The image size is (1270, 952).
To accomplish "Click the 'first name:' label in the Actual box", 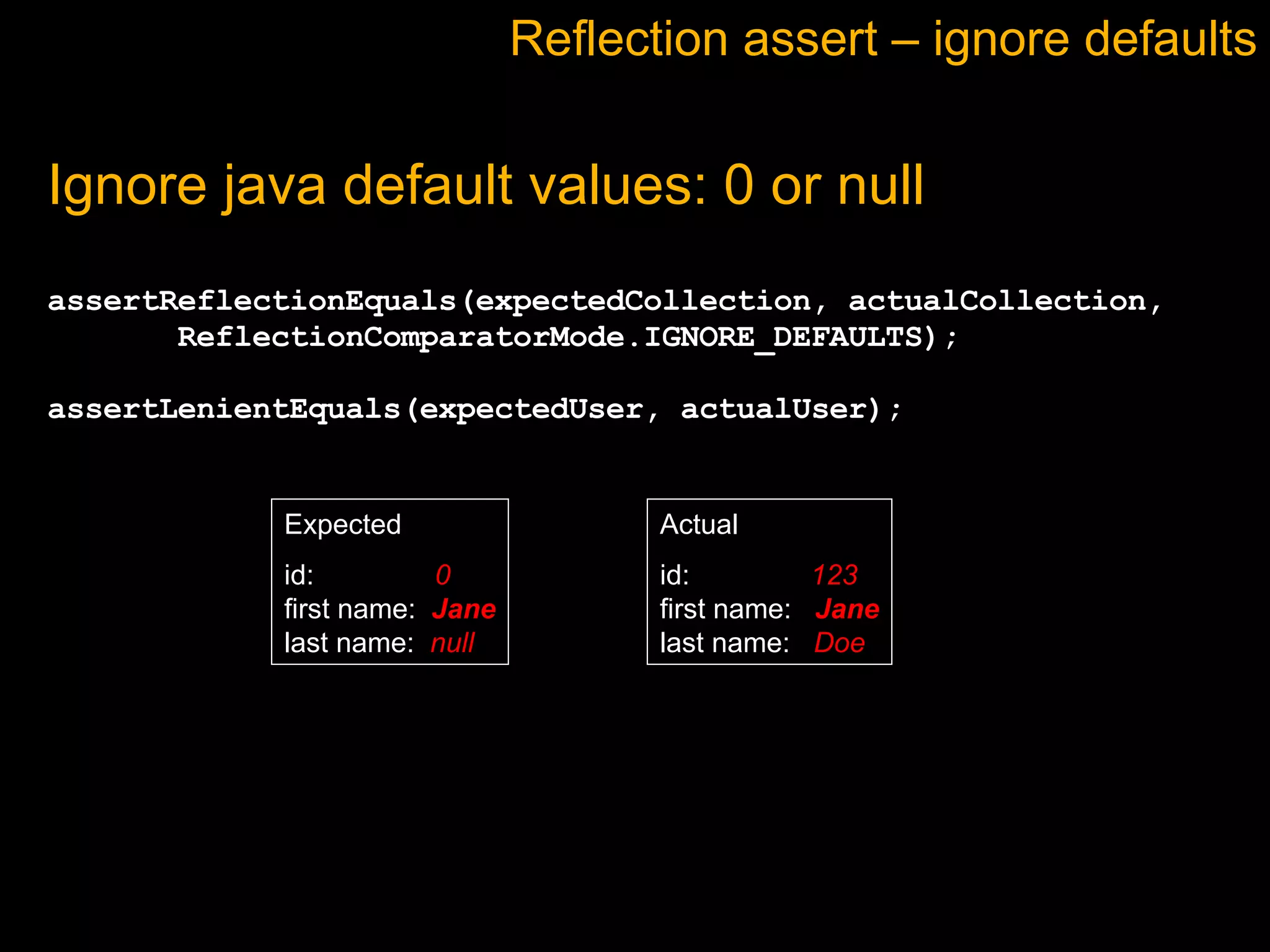I will click(726, 609).
